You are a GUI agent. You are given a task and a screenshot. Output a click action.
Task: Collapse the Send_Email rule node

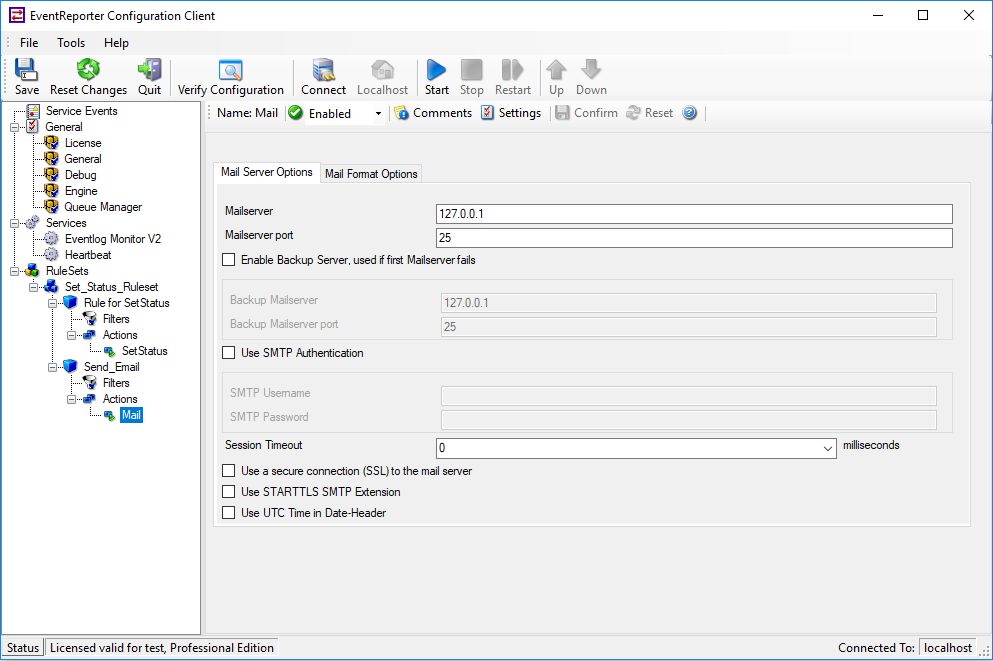pyautogui.click(x=53, y=367)
